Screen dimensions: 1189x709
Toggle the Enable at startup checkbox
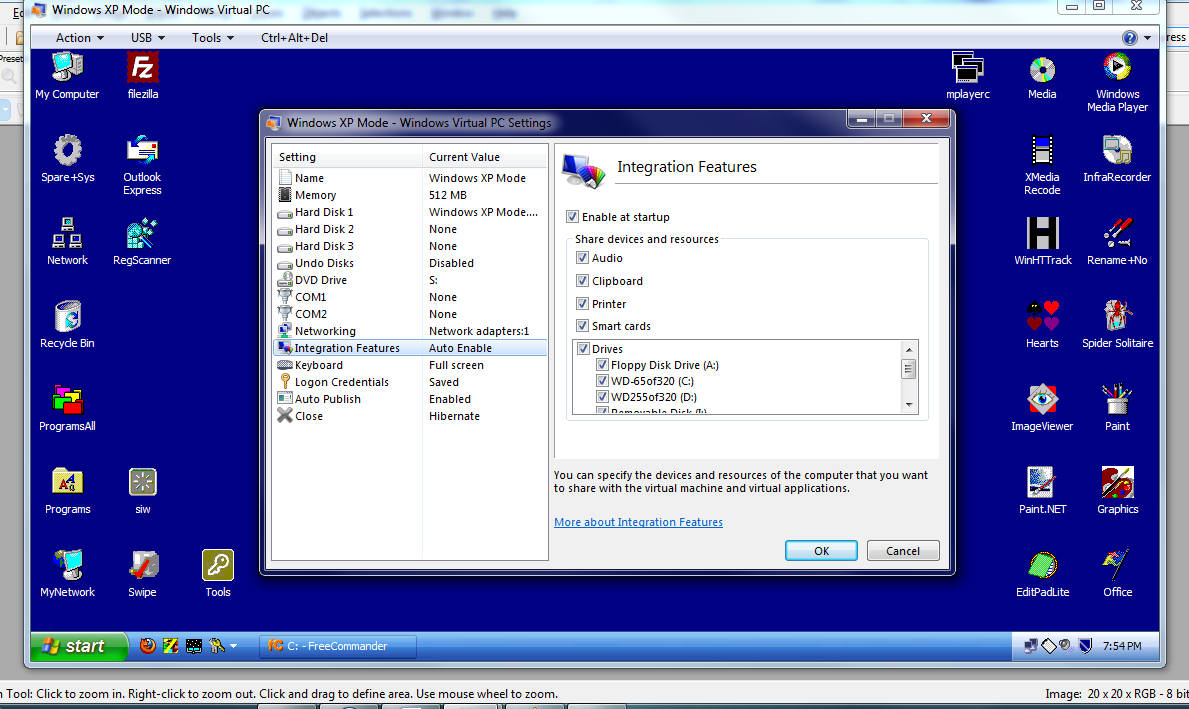[x=573, y=217]
